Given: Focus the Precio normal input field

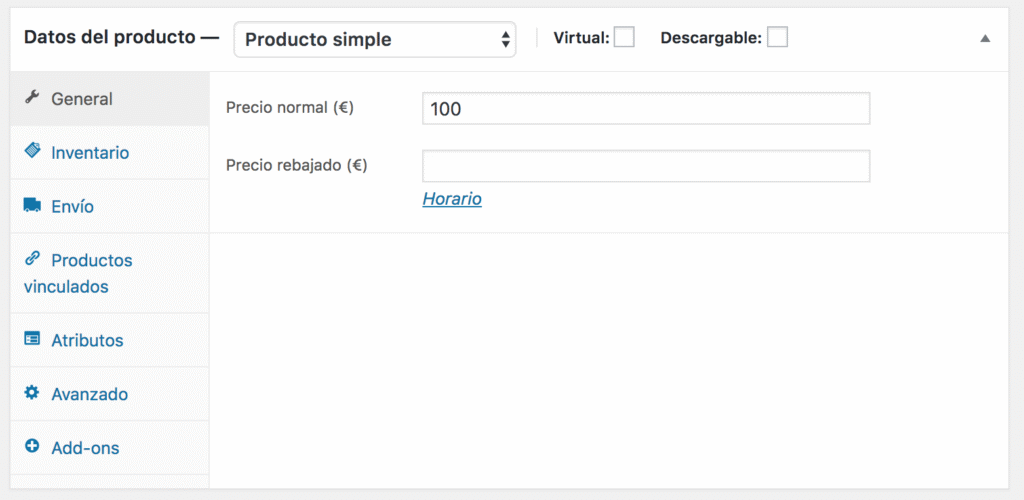Looking at the screenshot, I should coord(646,108).
